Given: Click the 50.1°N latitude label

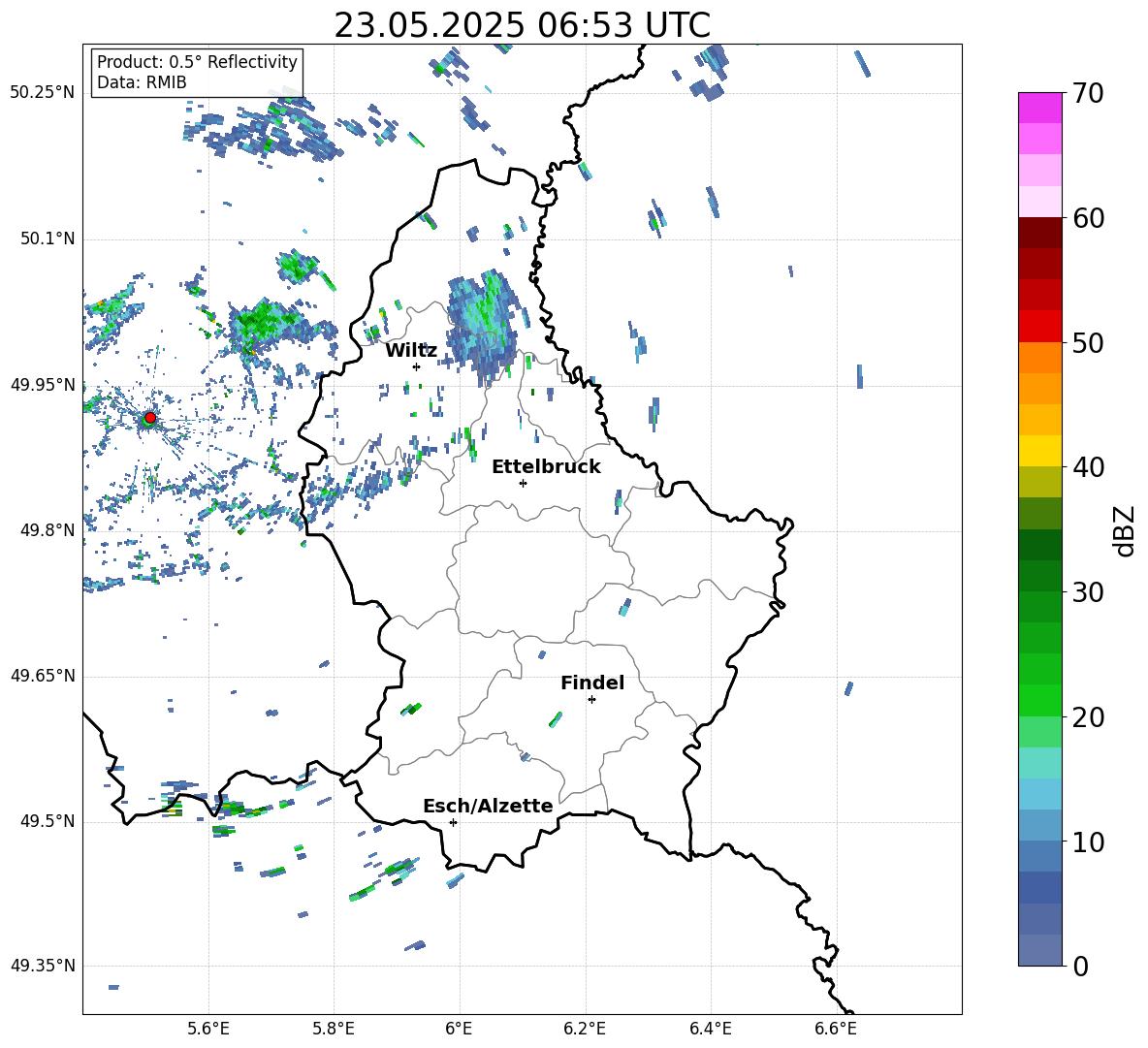Looking at the screenshot, I should click(x=47, y=239).
